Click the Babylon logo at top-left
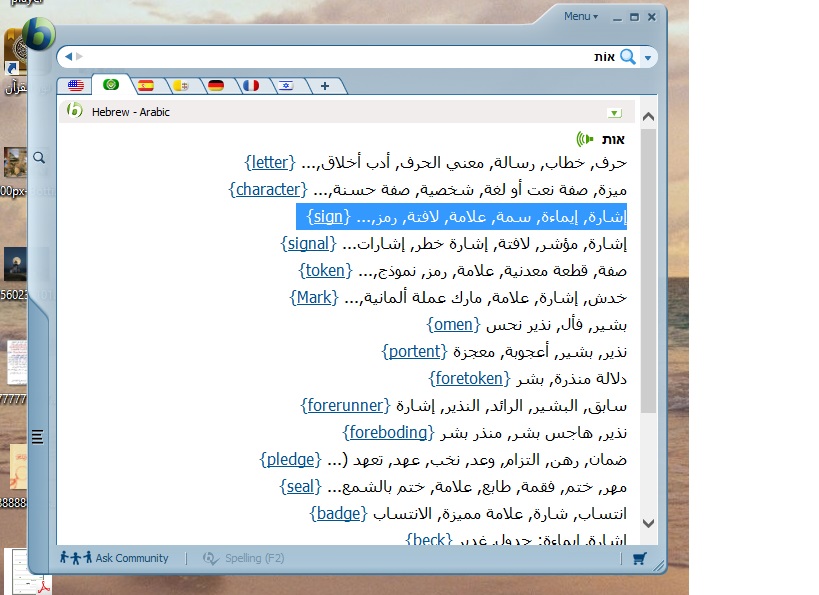The width and height of the screenshot is (819, 595). click(x=40, y=32)
